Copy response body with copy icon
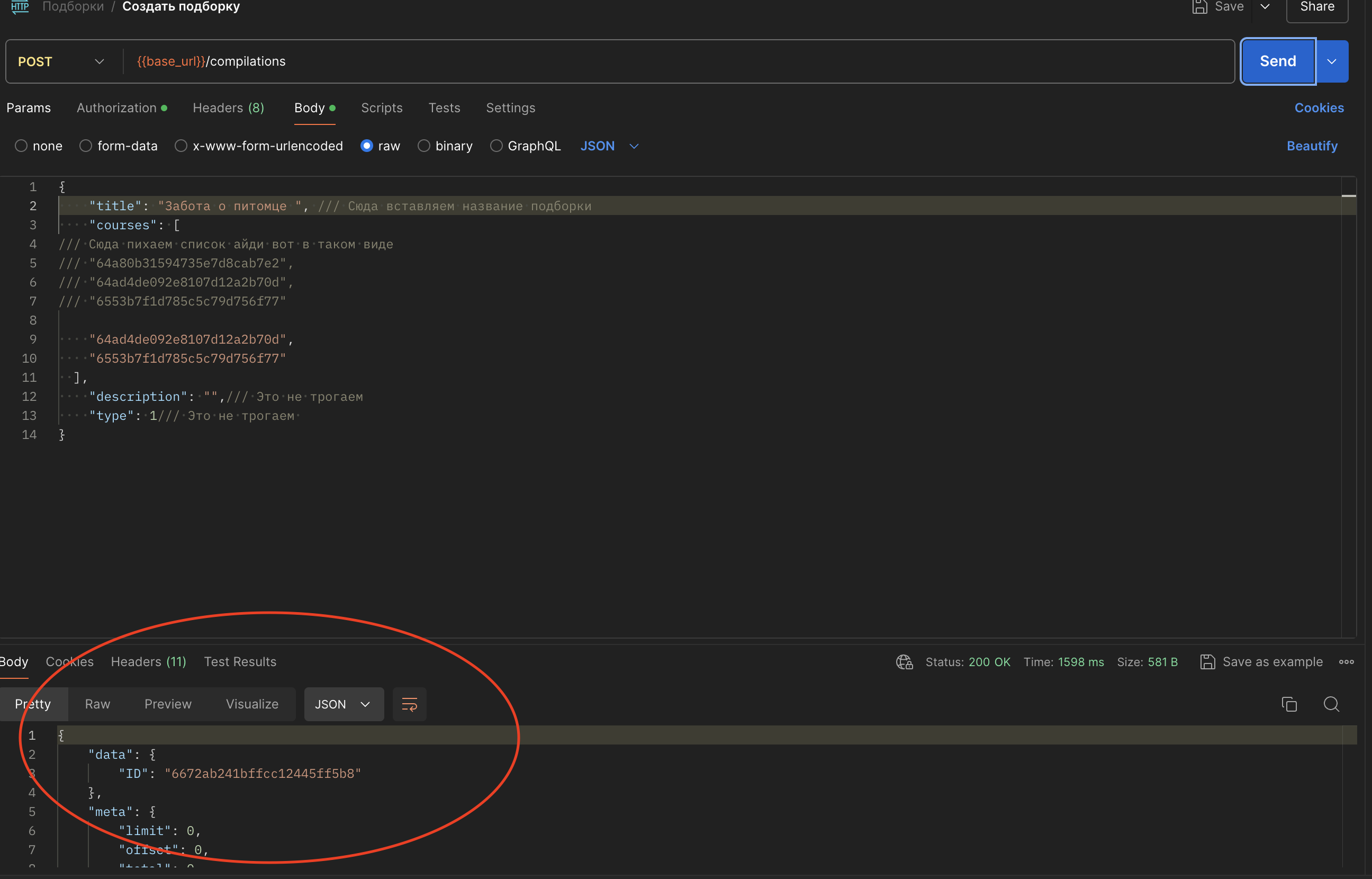This screenshot has width=1372, height=879. point(1289,704)
